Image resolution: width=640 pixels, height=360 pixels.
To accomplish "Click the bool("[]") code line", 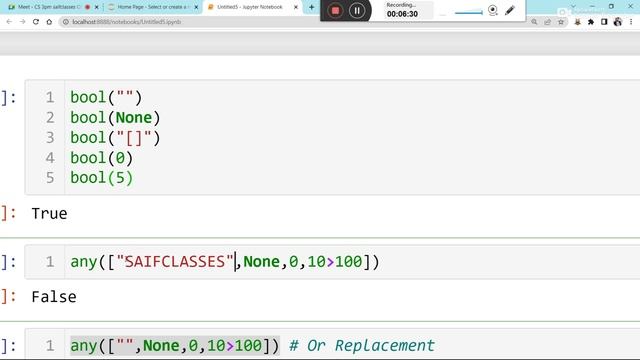I will coord(115,138).
